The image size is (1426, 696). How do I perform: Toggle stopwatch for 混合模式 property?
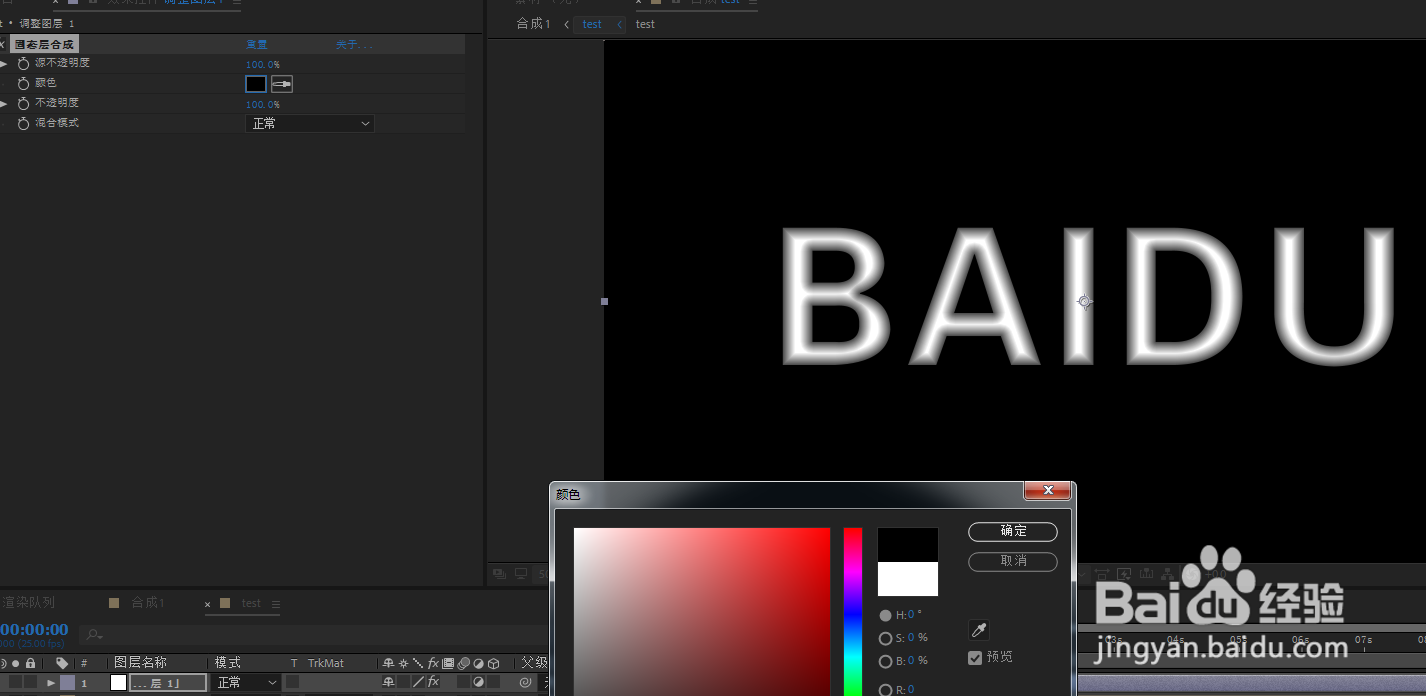[x=24, y=123]
